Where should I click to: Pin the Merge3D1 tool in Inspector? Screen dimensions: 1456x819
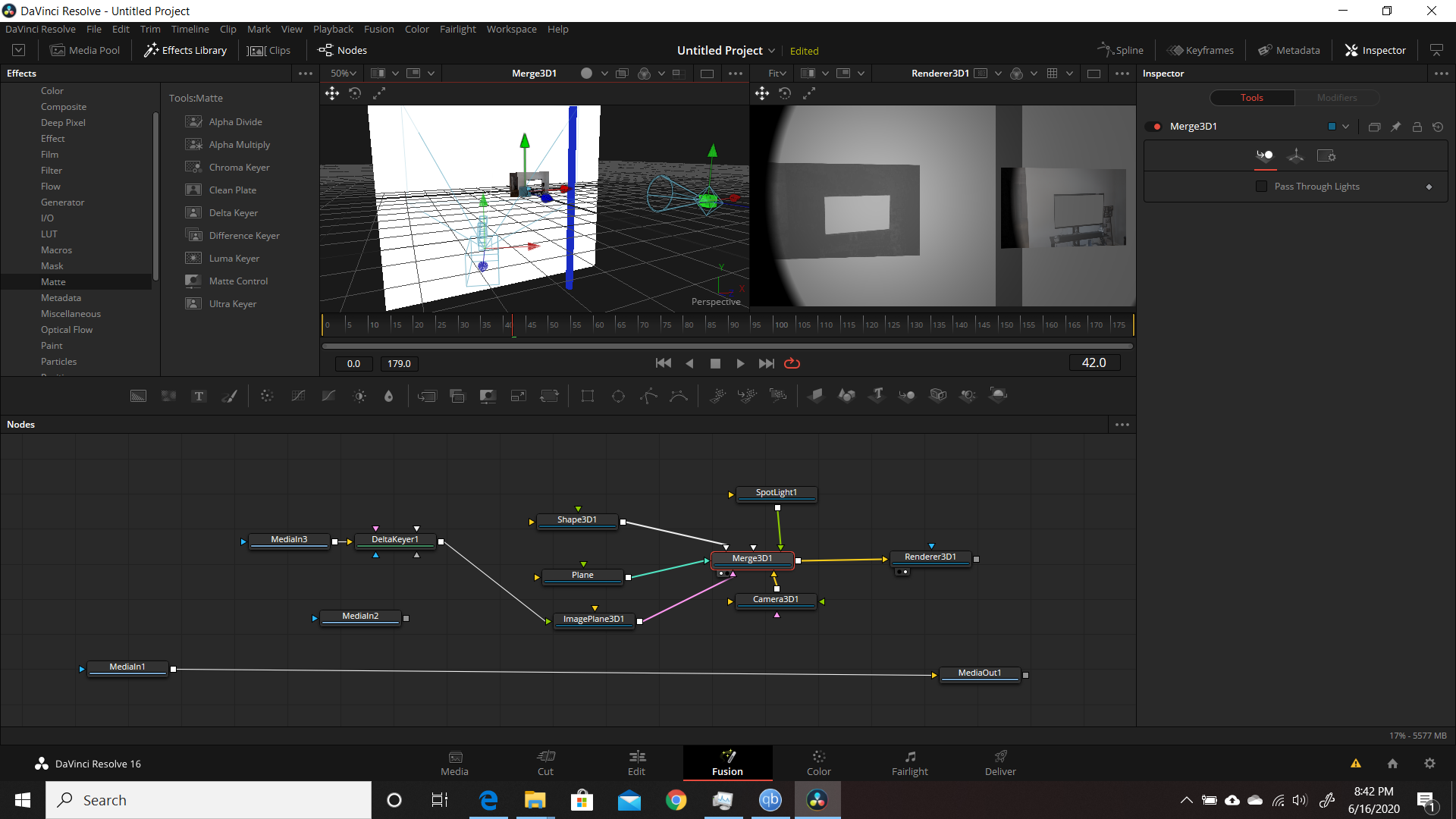point(1395,127)
